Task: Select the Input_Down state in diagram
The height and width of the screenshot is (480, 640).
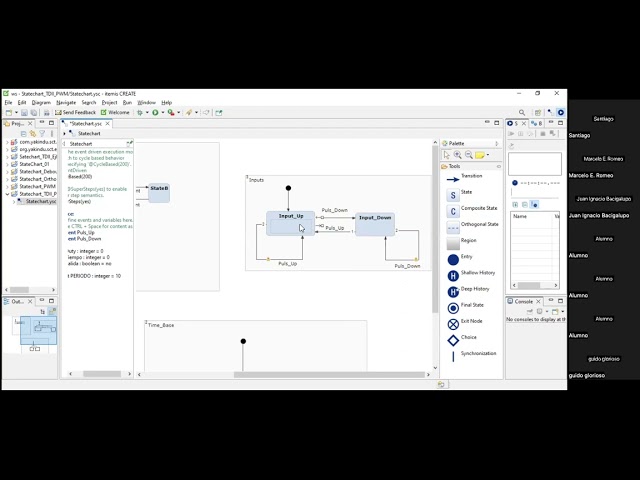Action: point(375,224)
